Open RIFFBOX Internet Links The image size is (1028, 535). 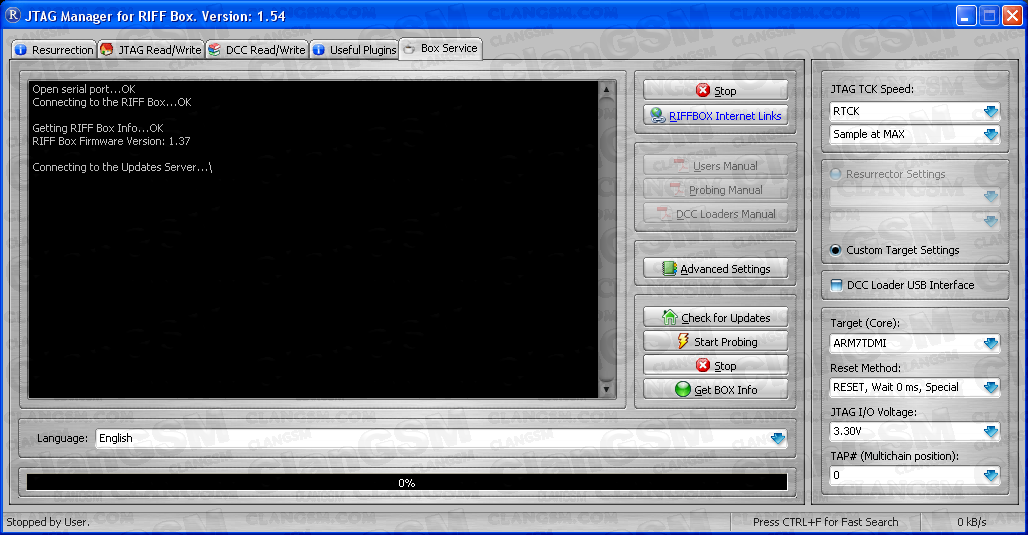(x=715, y=115)
